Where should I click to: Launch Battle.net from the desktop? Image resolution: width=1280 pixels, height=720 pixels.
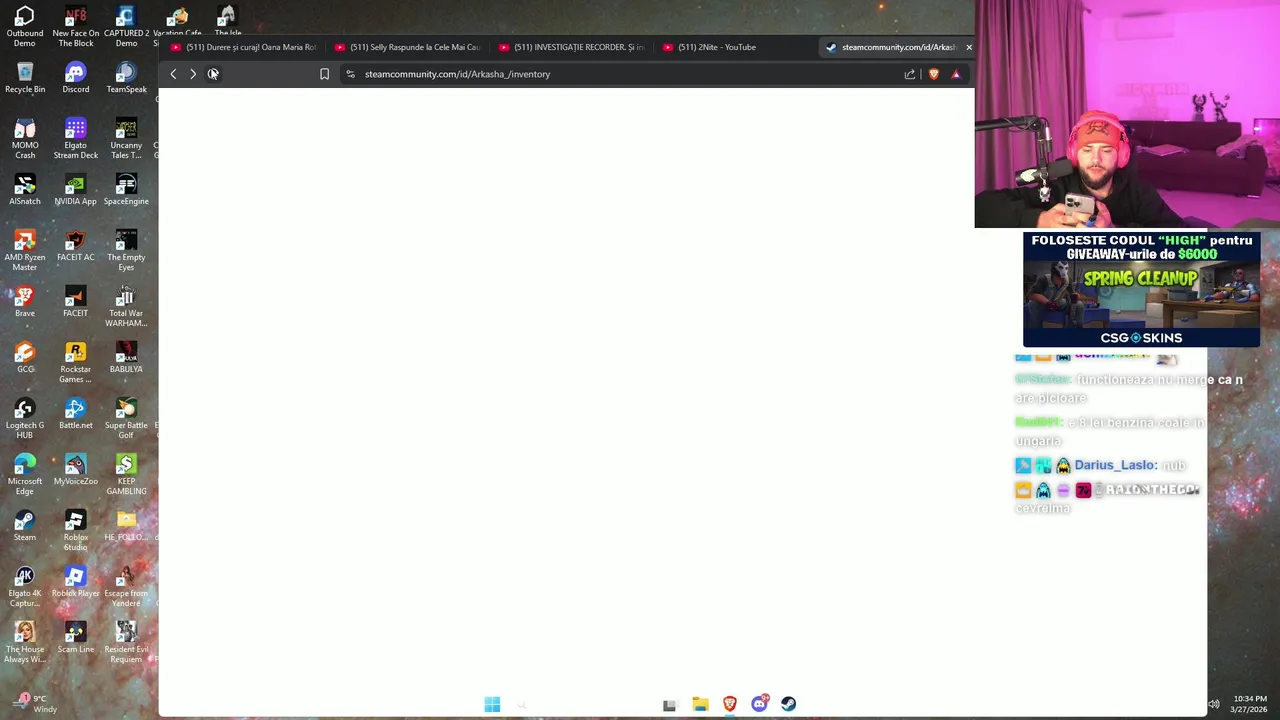[x=76, y=414]
